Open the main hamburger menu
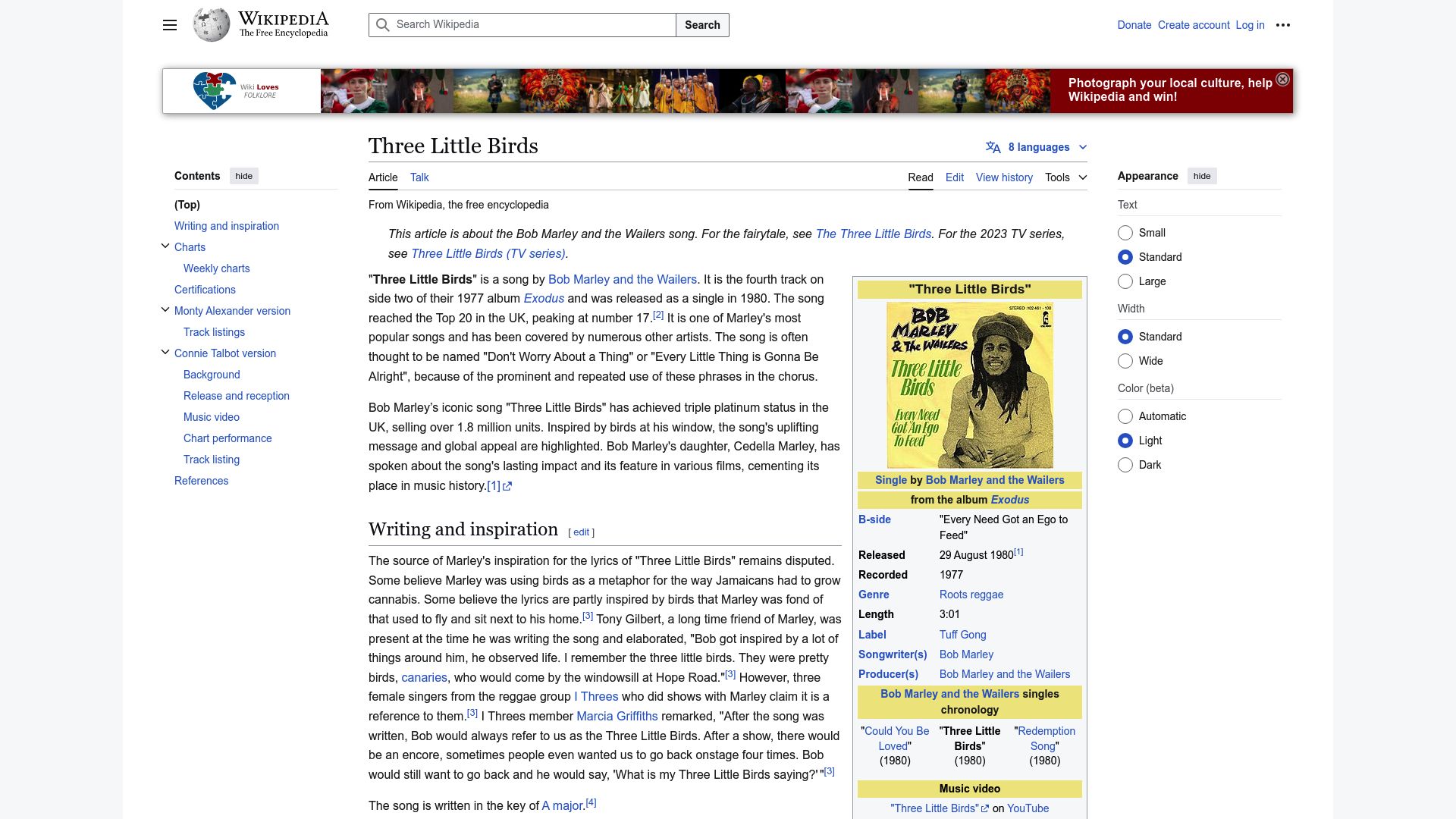This screenshot has width=1456, height=819. click(170, 25)
